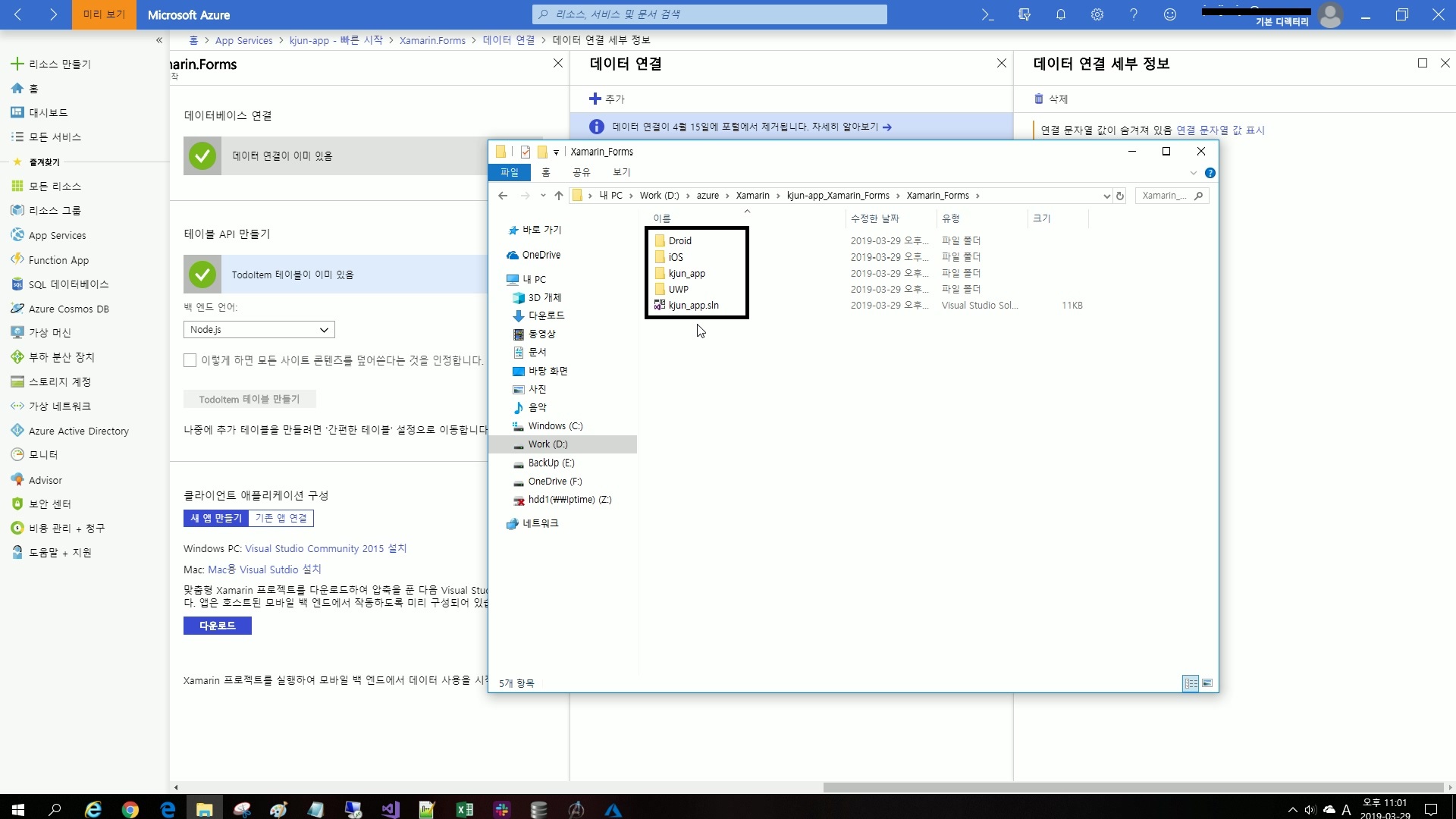Collapse the Azure sidebar with the chevron
Screen dimensions: 1456x819
point(158,40)
